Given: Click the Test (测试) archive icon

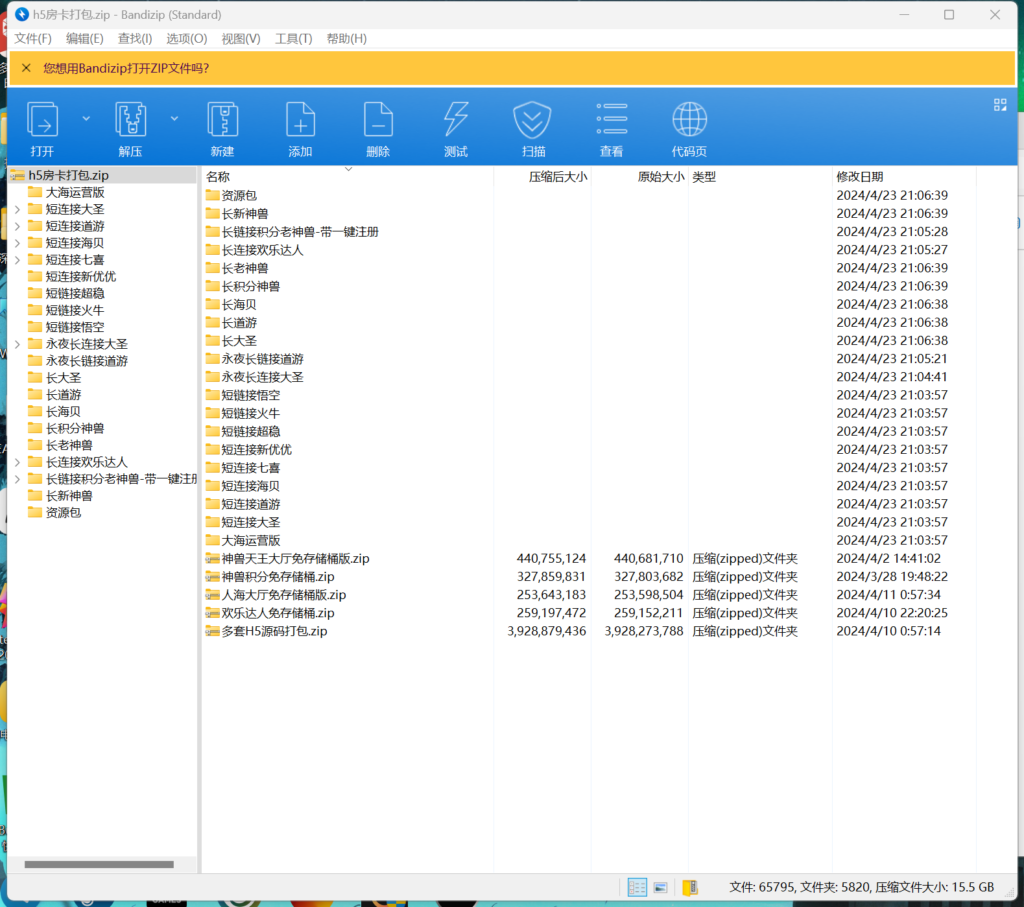Looking at the screenshot, I should [x=456, y=121].
